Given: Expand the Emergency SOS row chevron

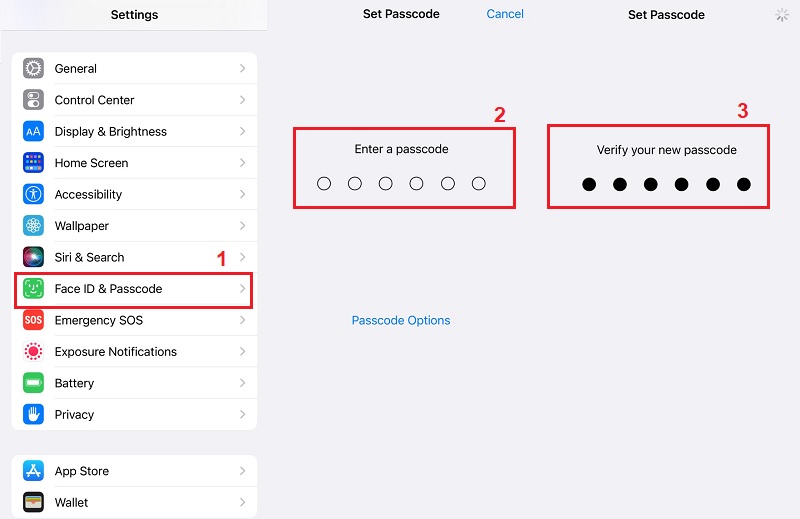Looking at the screenshot, I should coord(242,320).
